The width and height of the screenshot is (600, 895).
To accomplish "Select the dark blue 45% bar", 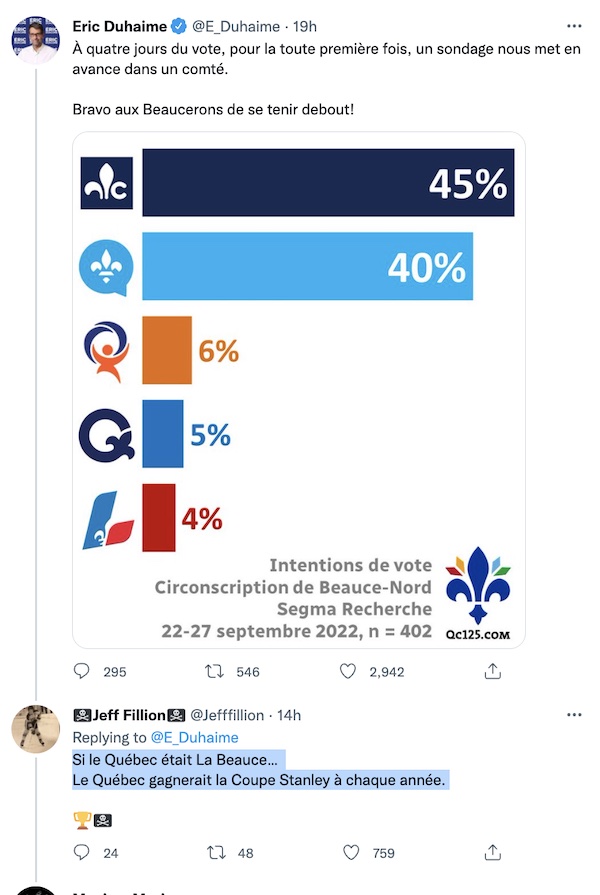I will (x=328, y=183).
